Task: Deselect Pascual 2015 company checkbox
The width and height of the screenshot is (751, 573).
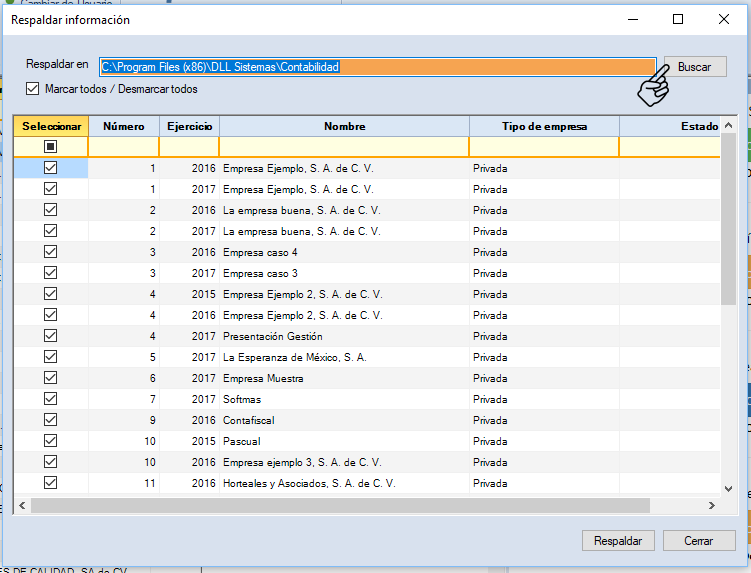Action: click(x=51, y=441)
